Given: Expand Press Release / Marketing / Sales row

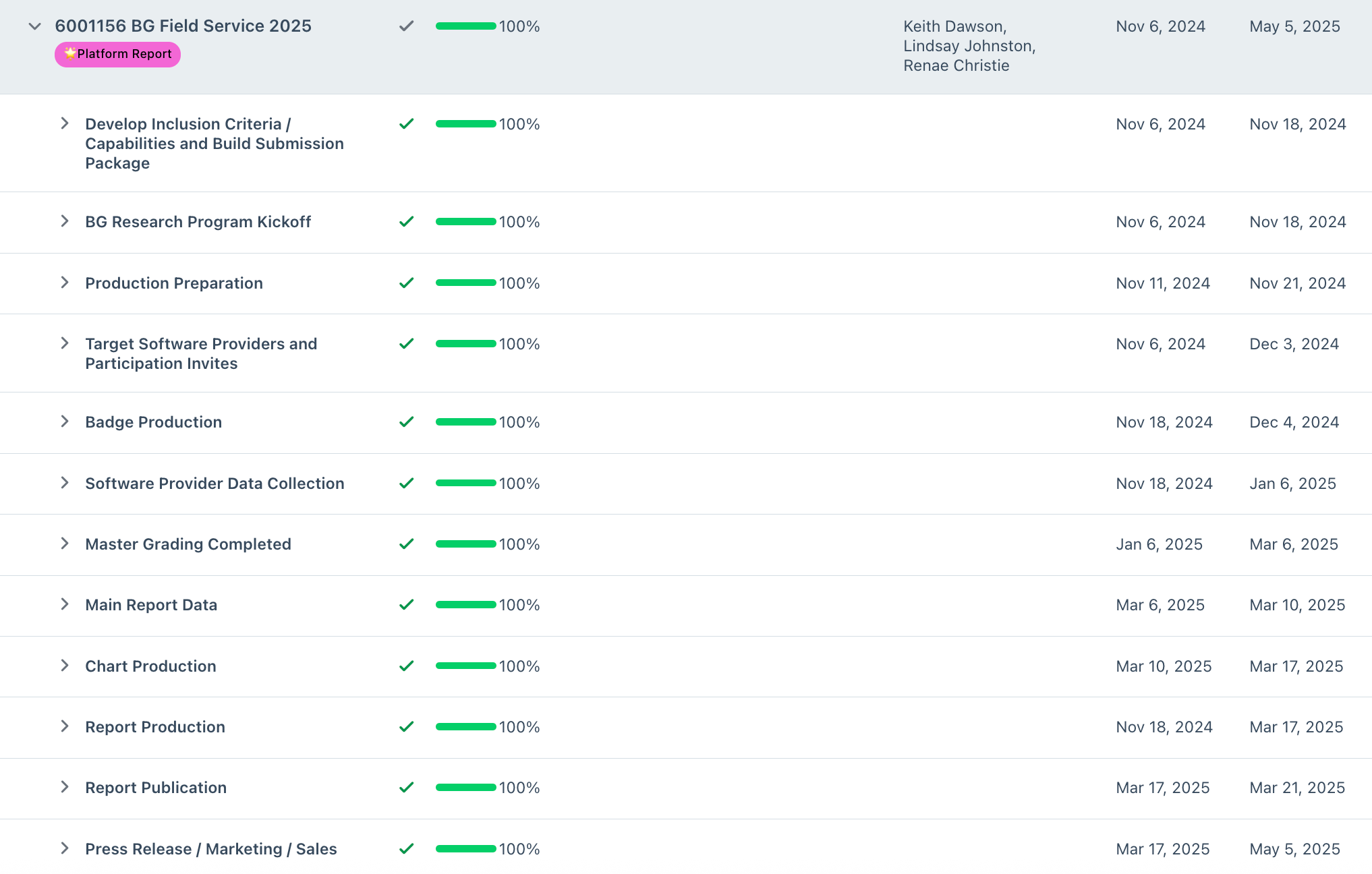Looking at the screenshot, I should pos(65,848).
